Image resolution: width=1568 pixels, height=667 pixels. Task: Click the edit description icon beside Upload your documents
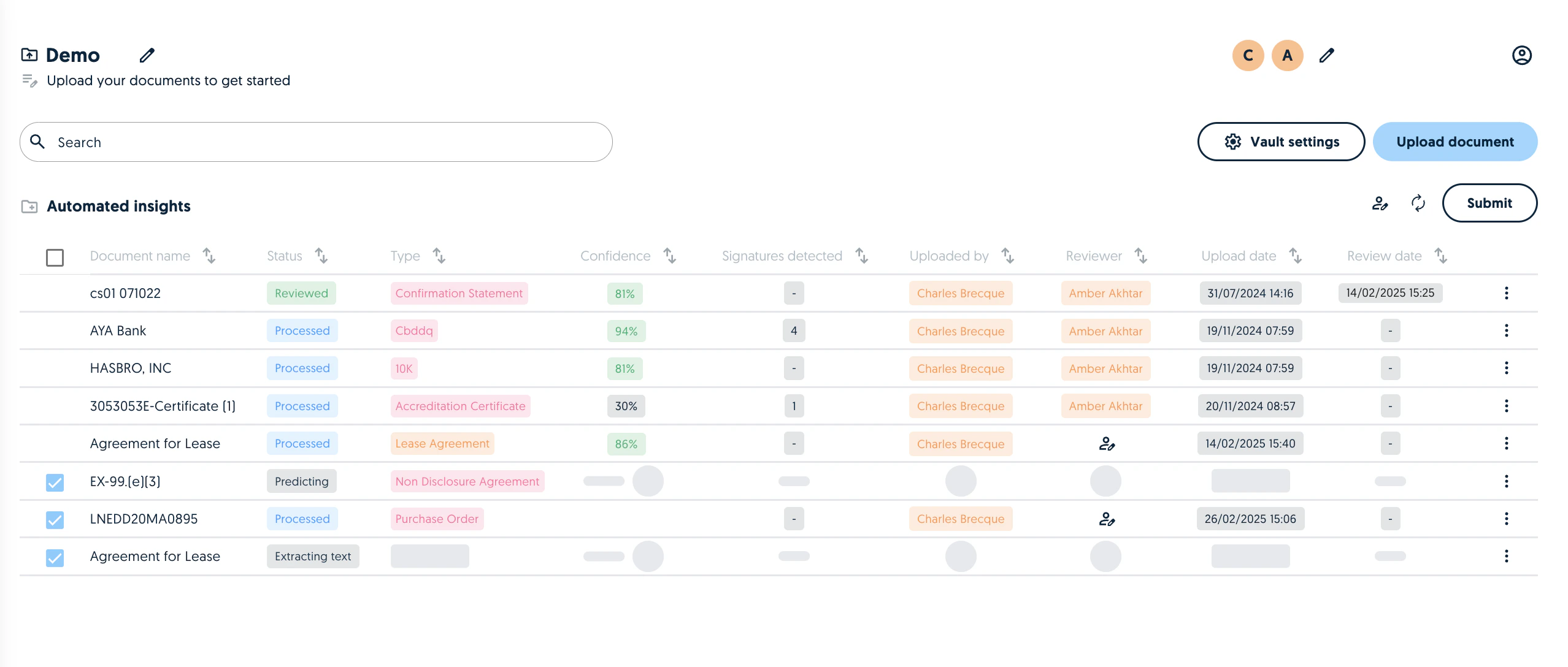click(x=29, y=80)
